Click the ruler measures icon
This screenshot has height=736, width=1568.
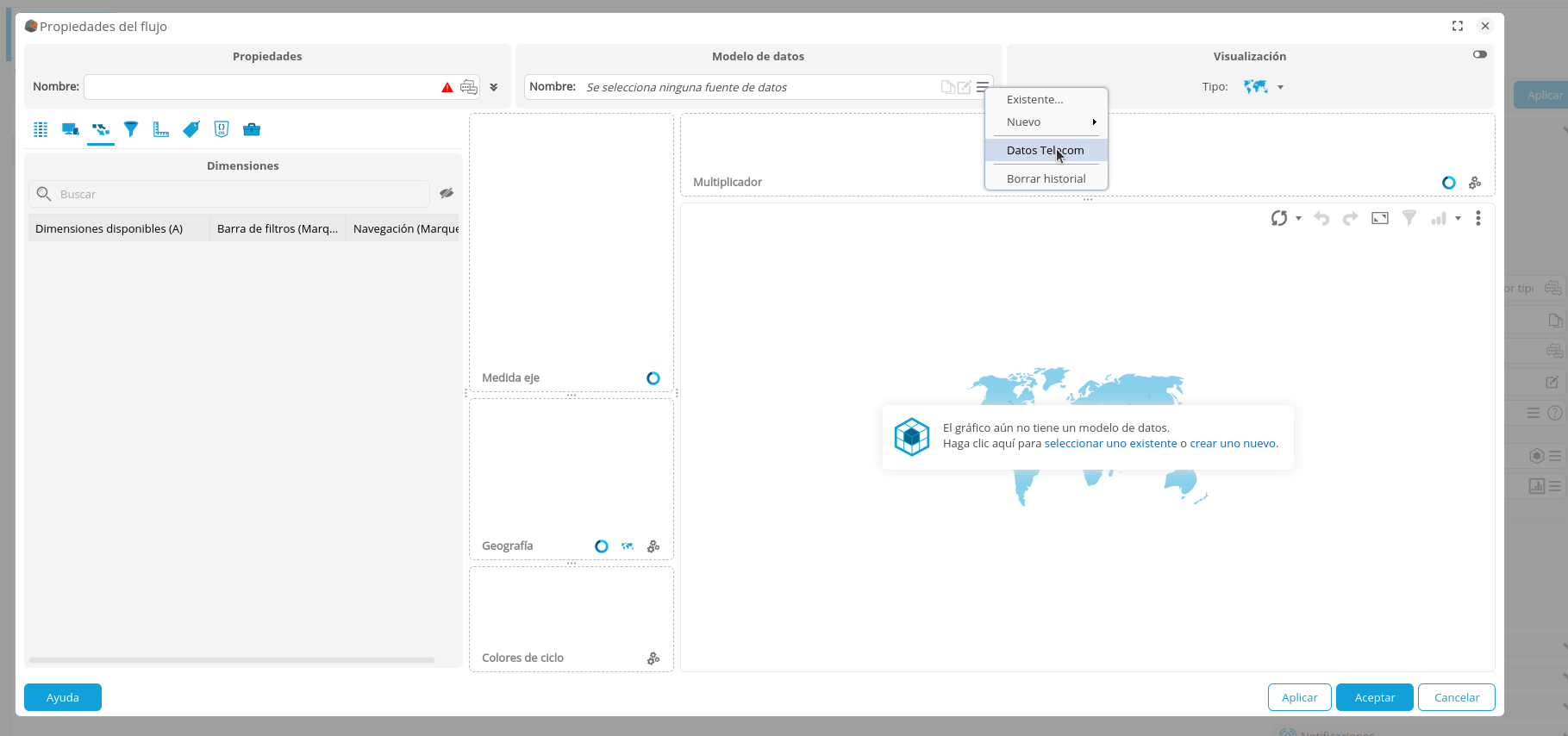pos(161,129)
